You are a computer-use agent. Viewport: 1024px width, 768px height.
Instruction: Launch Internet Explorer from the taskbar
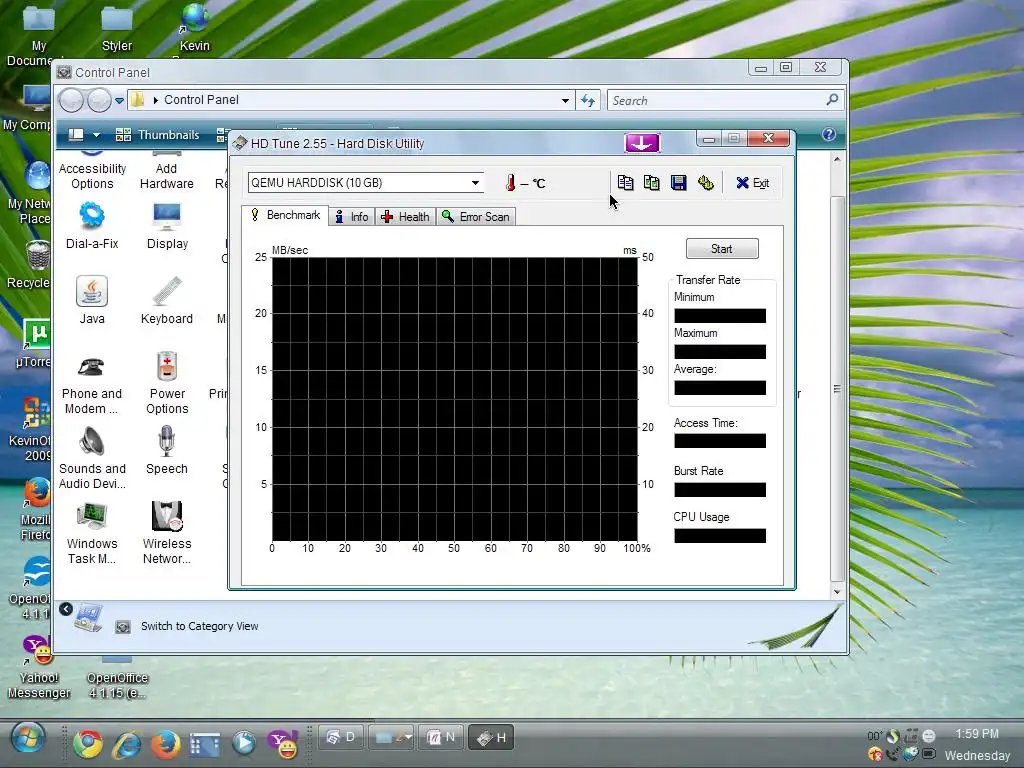[x=127, y=744]
